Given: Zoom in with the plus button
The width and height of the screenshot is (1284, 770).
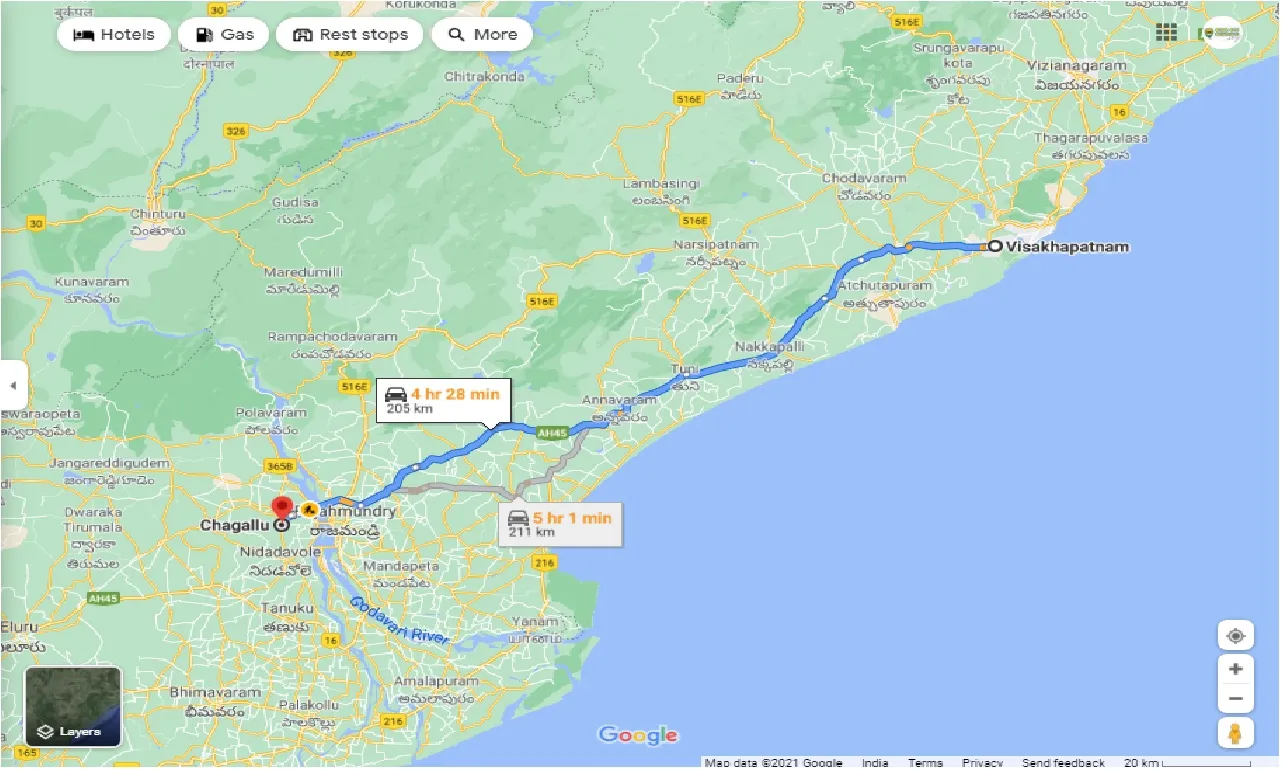Looking at the screenshot, I should (1236, 669).
